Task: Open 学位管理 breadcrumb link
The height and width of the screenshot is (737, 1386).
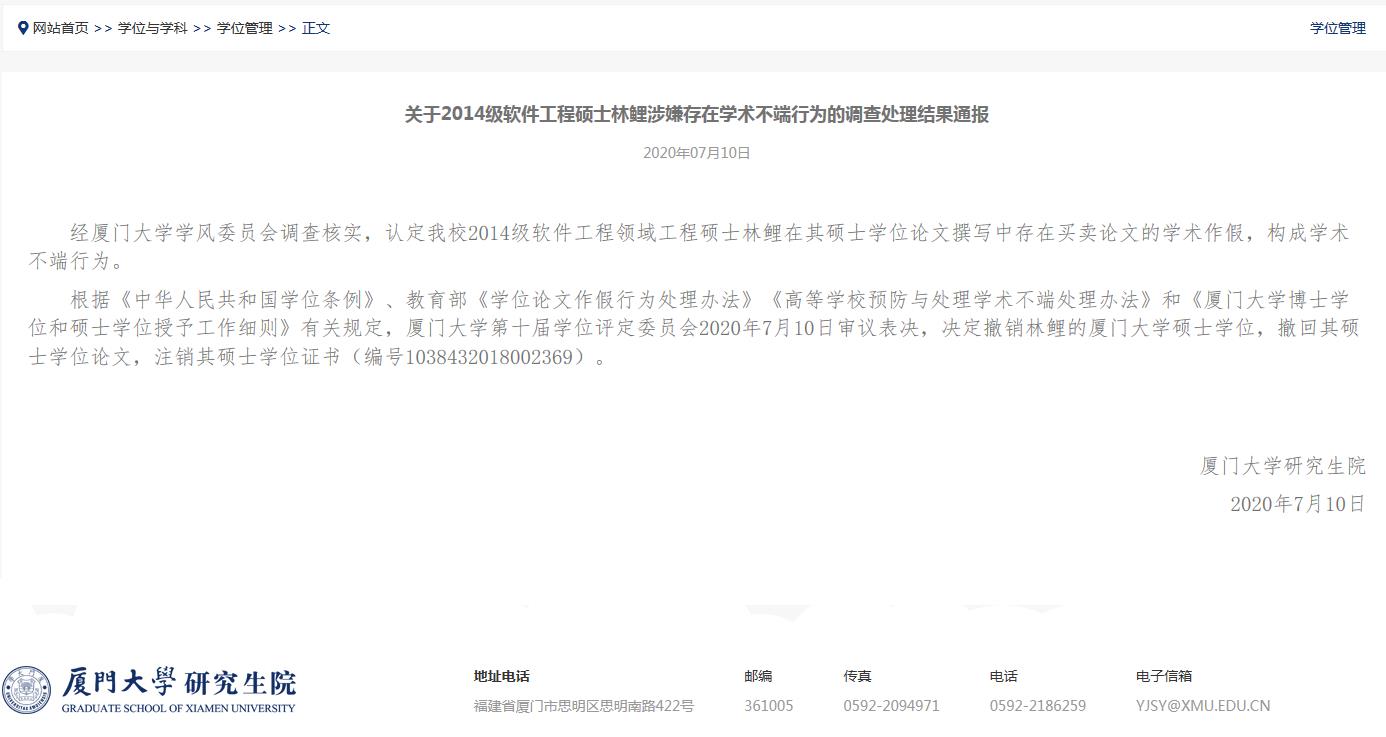Action: coord(244,28)
